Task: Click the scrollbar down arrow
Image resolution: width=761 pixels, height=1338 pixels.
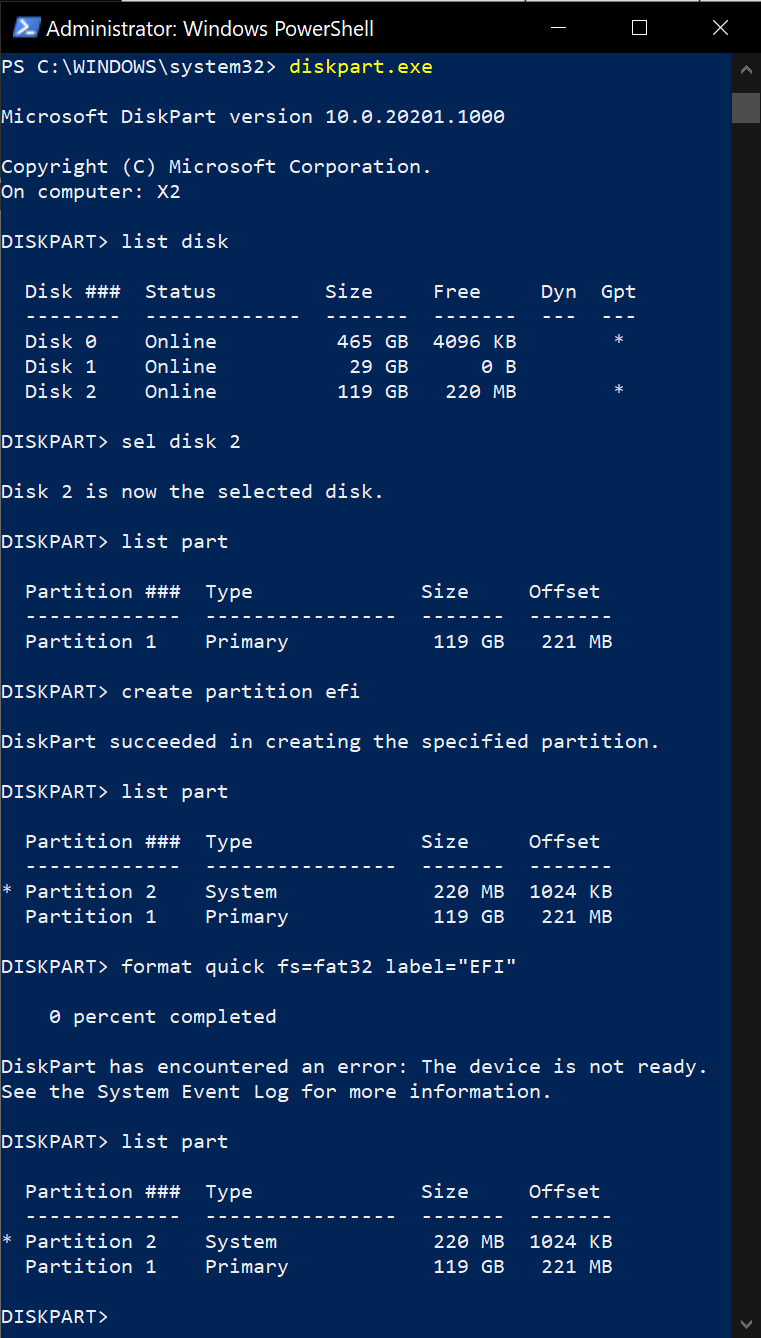Action: click(746, 1321)
